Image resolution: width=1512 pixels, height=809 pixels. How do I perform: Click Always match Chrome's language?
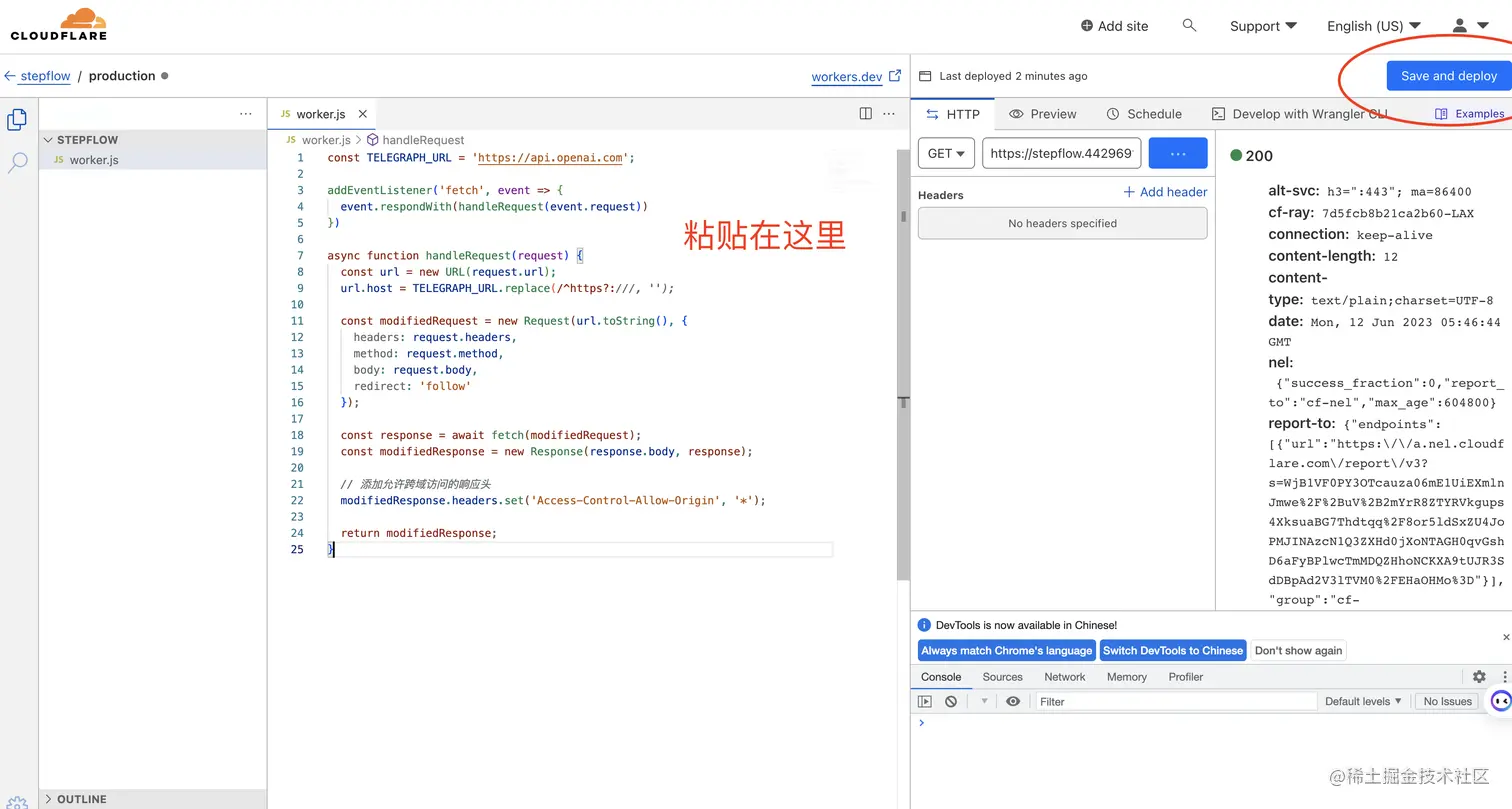click(x=1006, y=650)
